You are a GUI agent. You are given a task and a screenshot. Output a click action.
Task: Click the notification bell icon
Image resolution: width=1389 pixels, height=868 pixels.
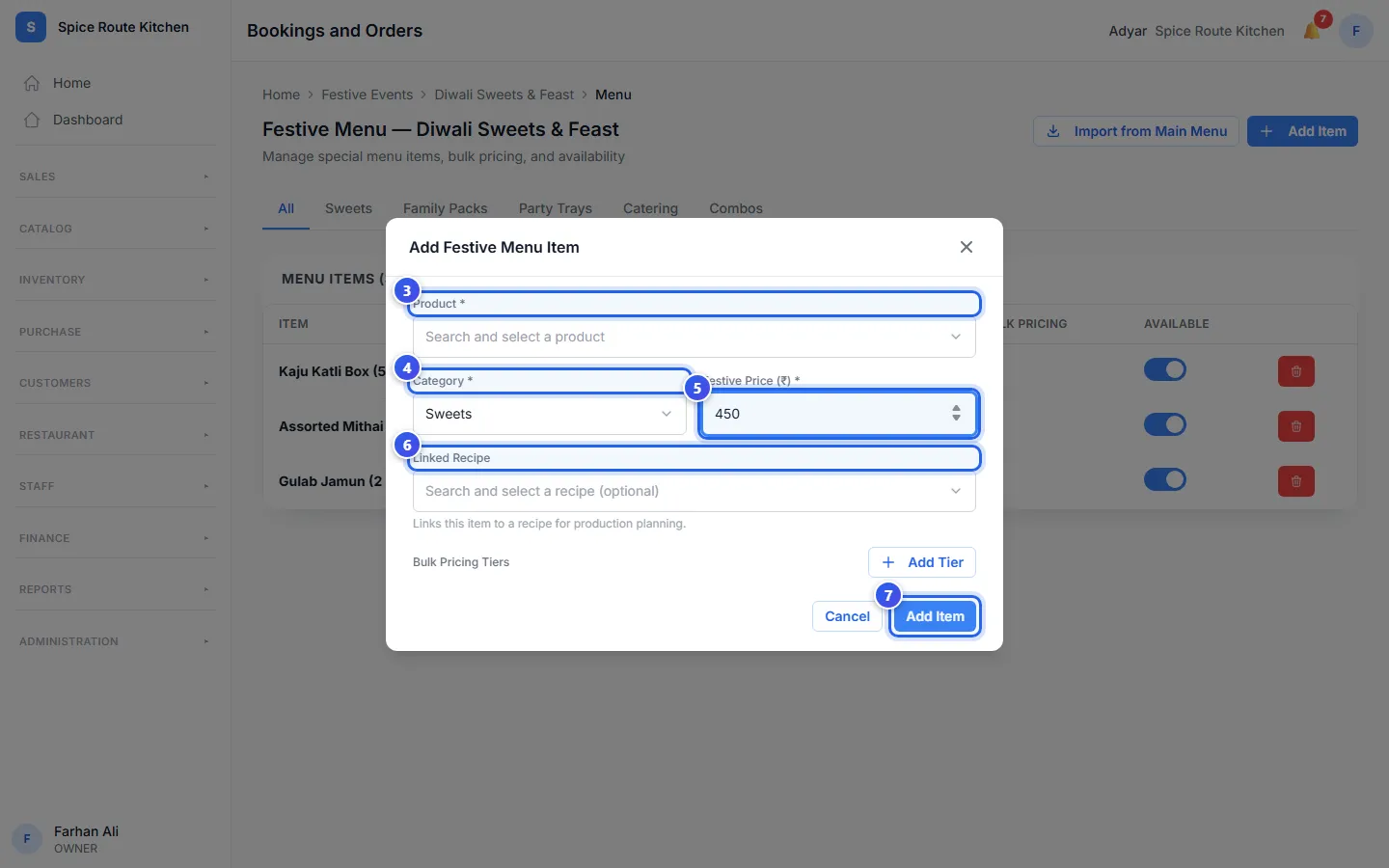(x=1312, y=31)
